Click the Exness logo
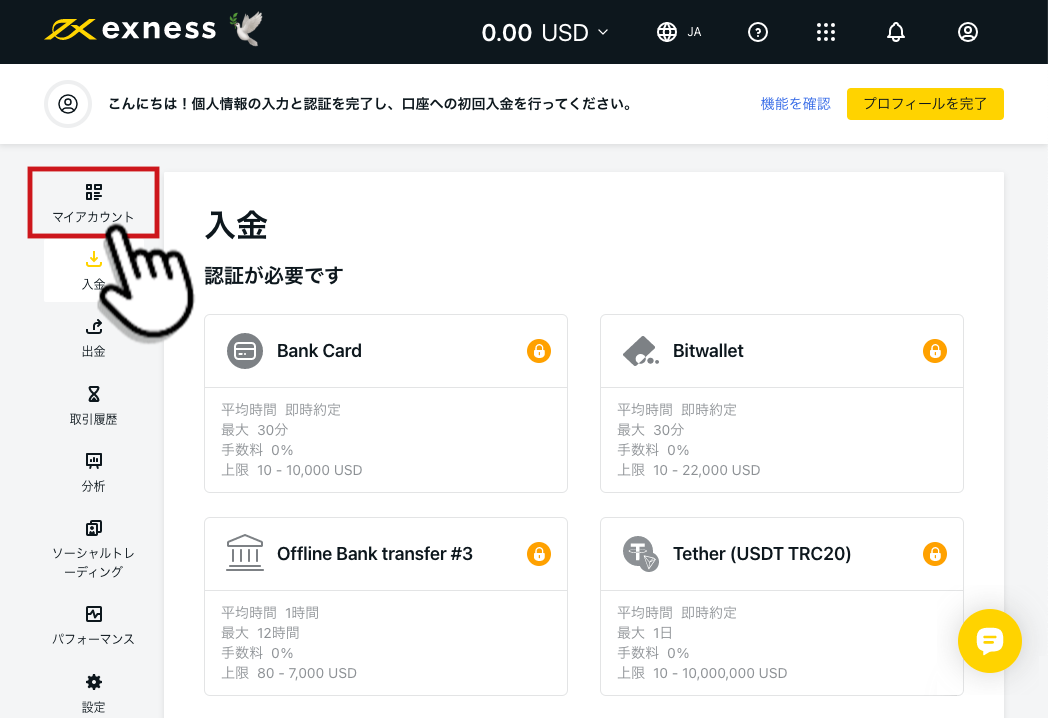The image size is (1048, 718). pos(130,30)
